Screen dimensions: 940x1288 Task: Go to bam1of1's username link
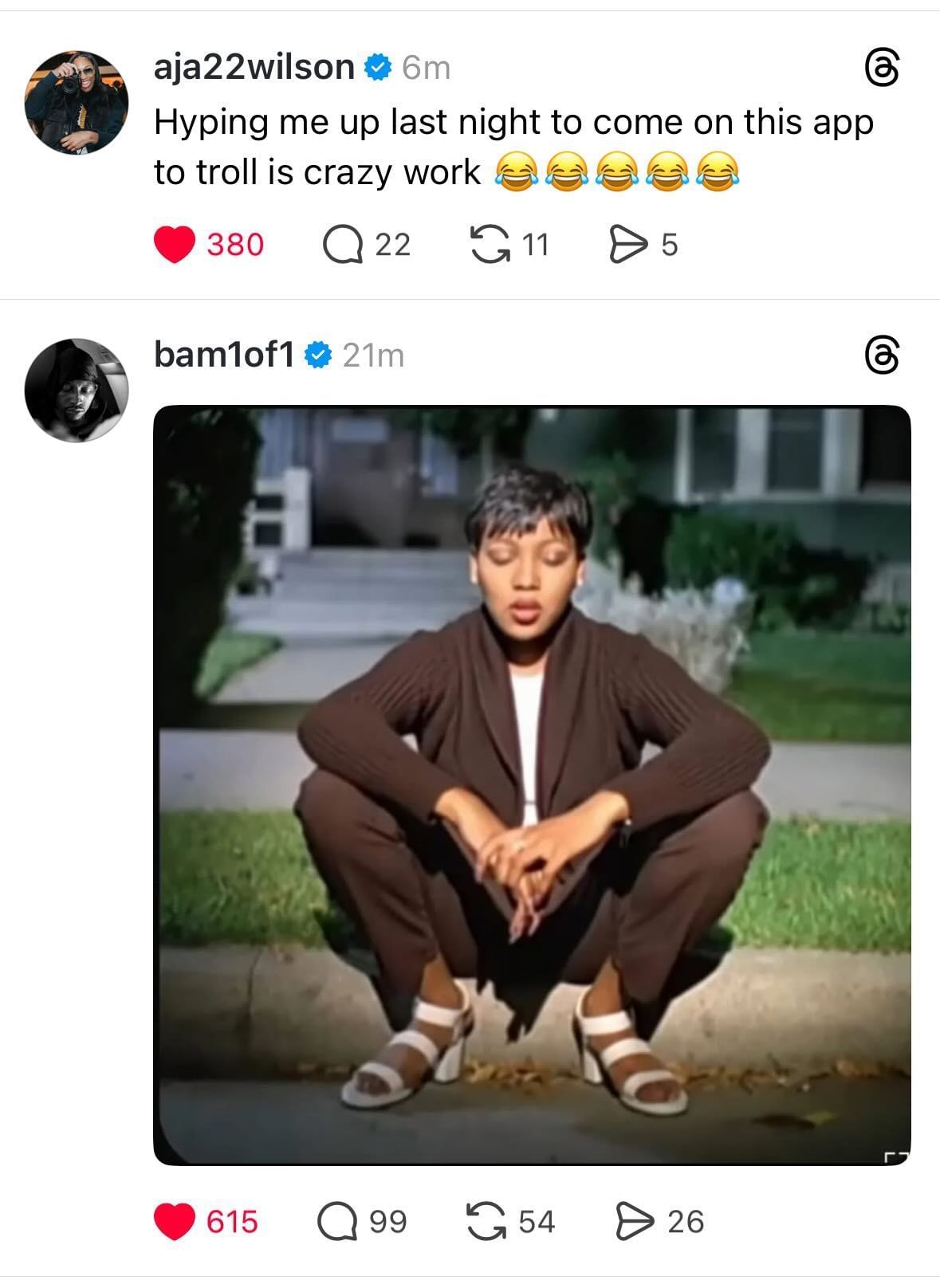(x=224, y=355)
